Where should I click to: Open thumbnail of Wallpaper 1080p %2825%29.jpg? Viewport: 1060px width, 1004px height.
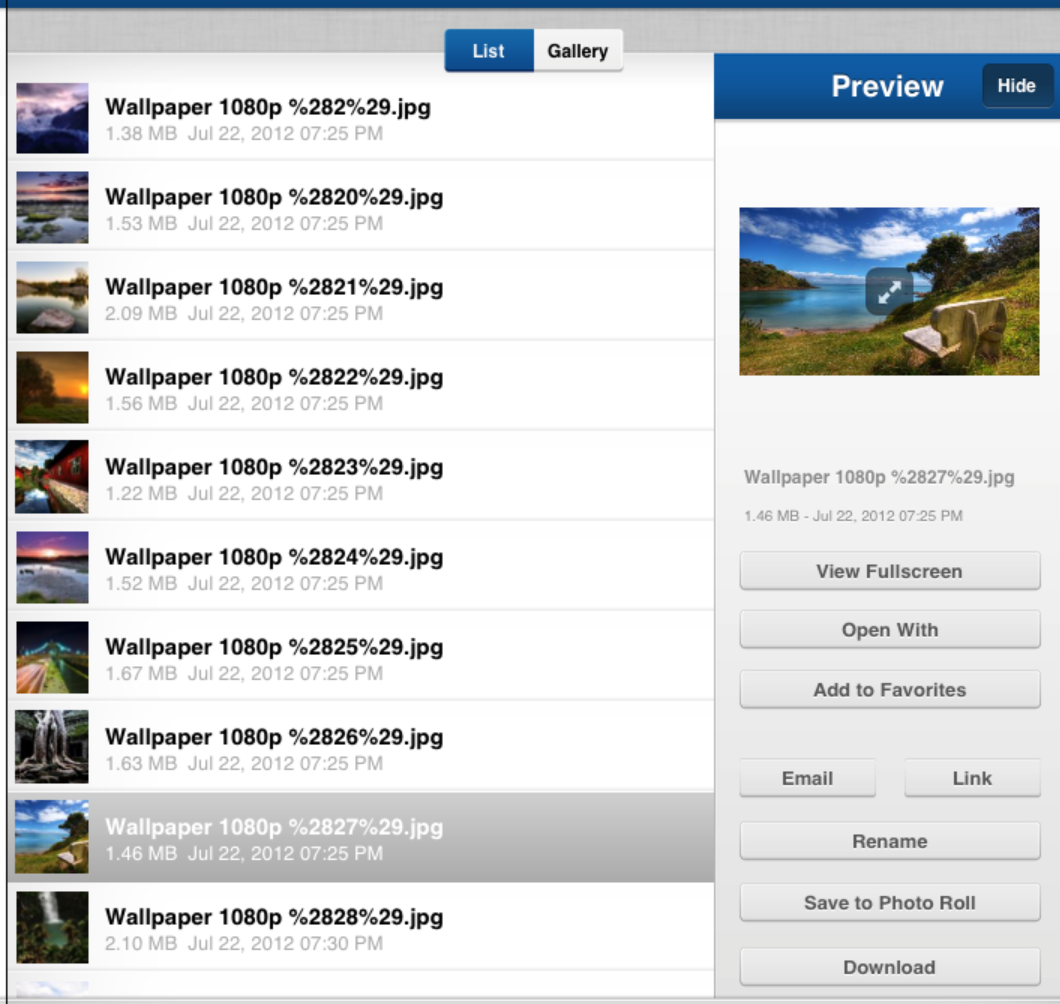click(x=52, y=657)
